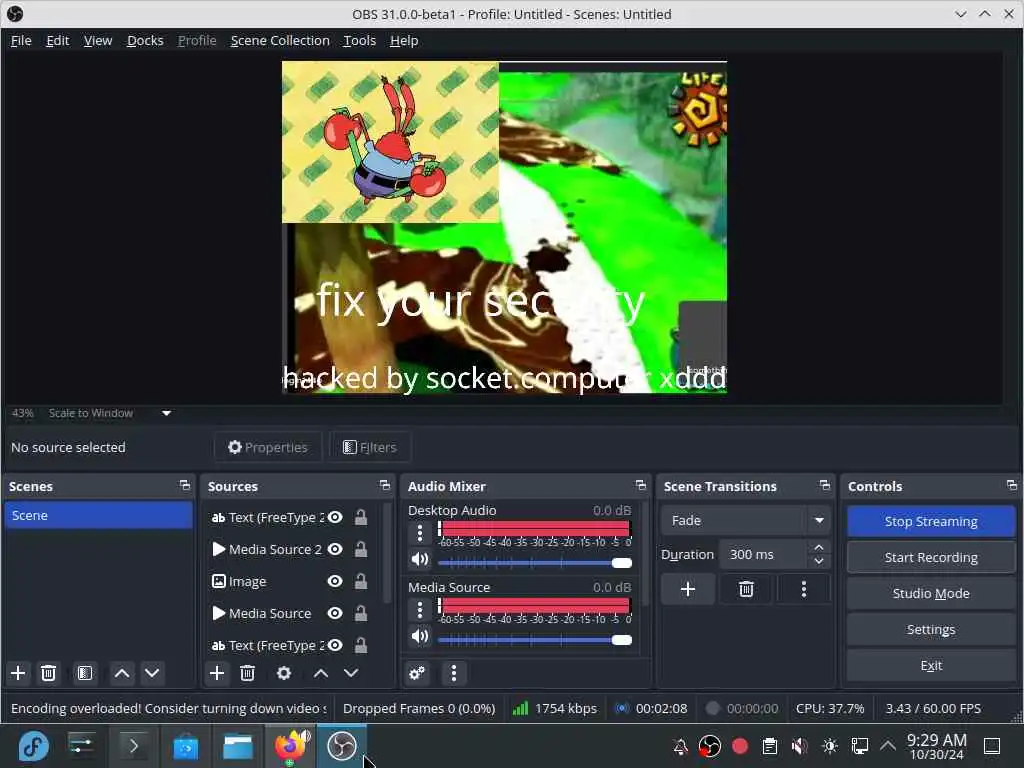The width and height of the screenshot is (1024, 768).
Task: Click Stop Streaming button
Action: pos(931,521)
